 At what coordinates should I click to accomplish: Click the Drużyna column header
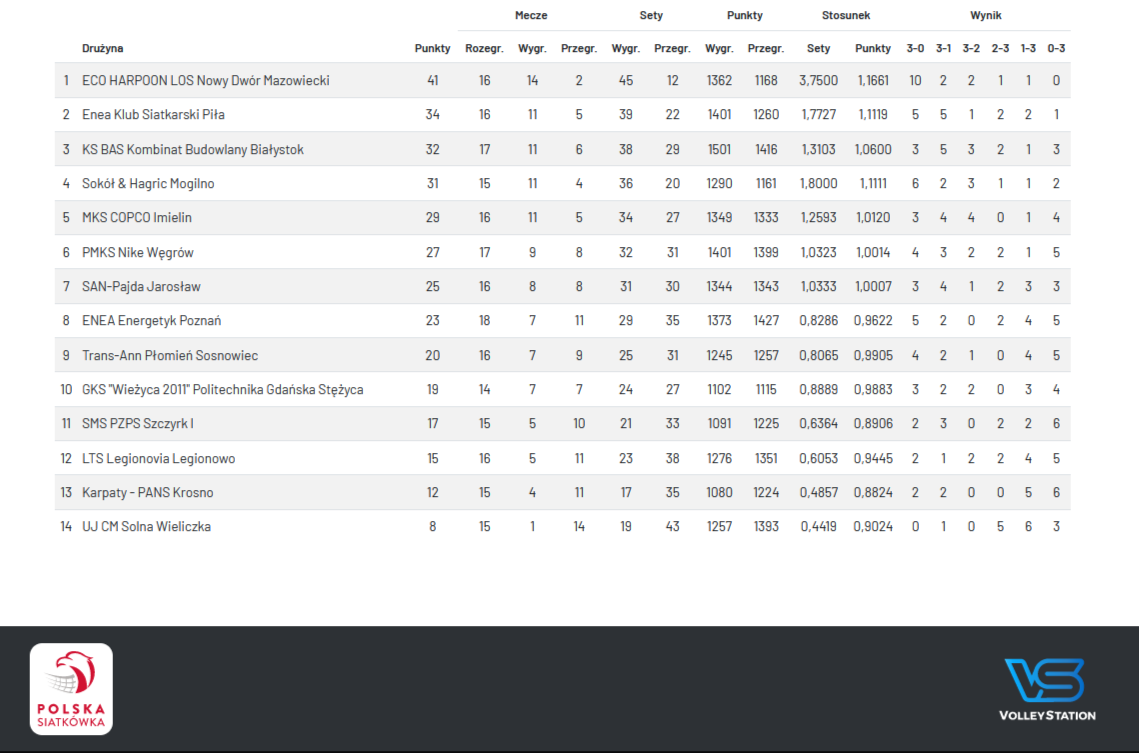point(103,48)
